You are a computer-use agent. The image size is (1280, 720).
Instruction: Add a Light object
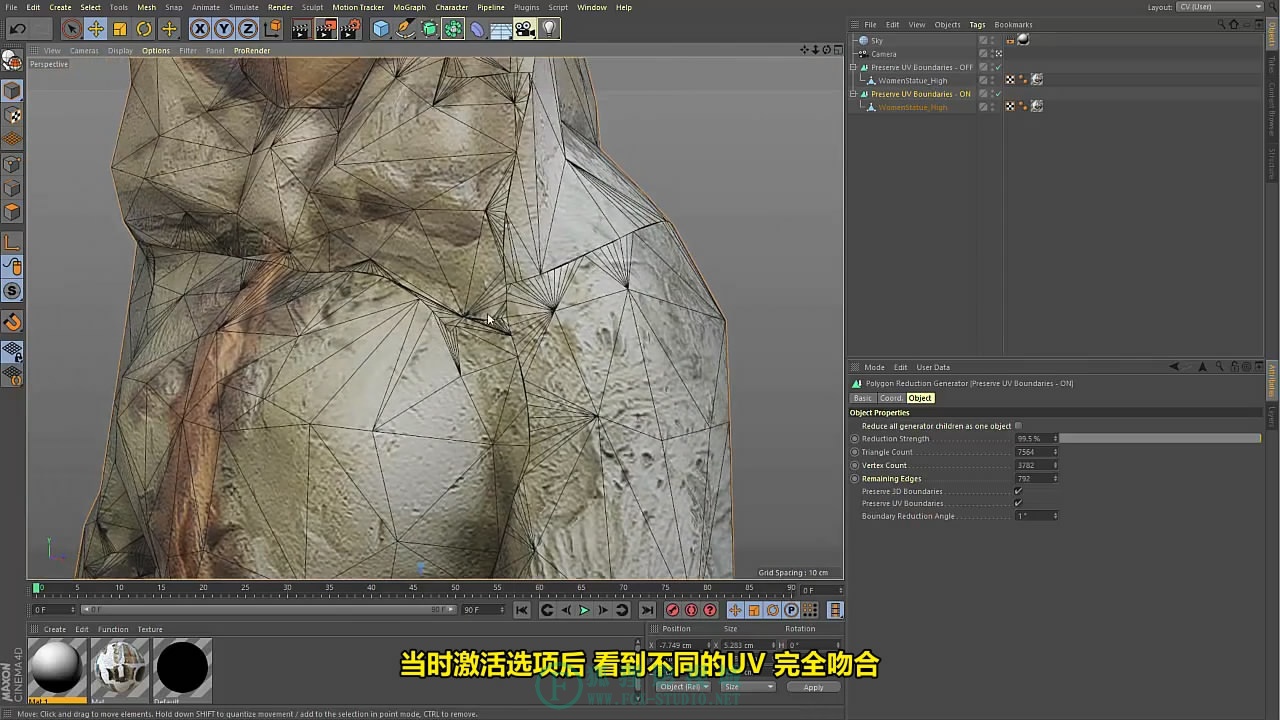pyautogui.click(x=549, y=29)
